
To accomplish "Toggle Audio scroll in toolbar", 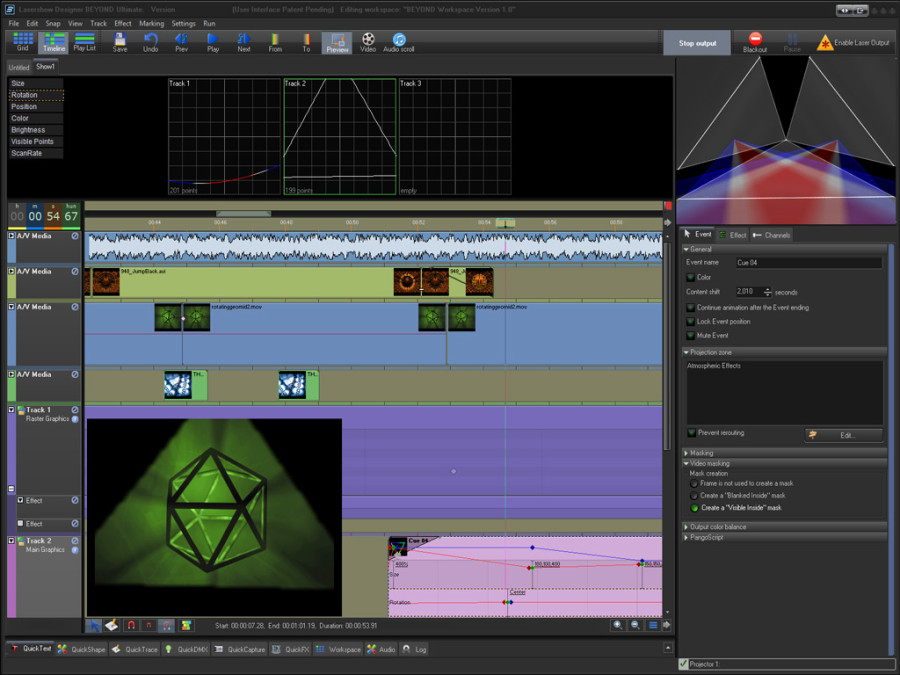I will click(x=399, y=41).
